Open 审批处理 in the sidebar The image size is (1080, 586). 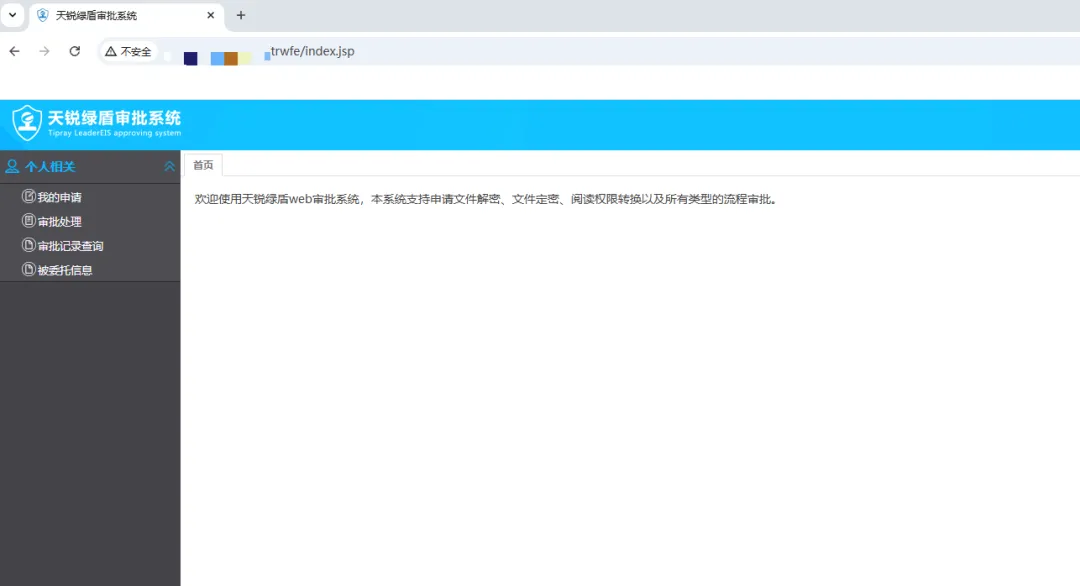59,222
